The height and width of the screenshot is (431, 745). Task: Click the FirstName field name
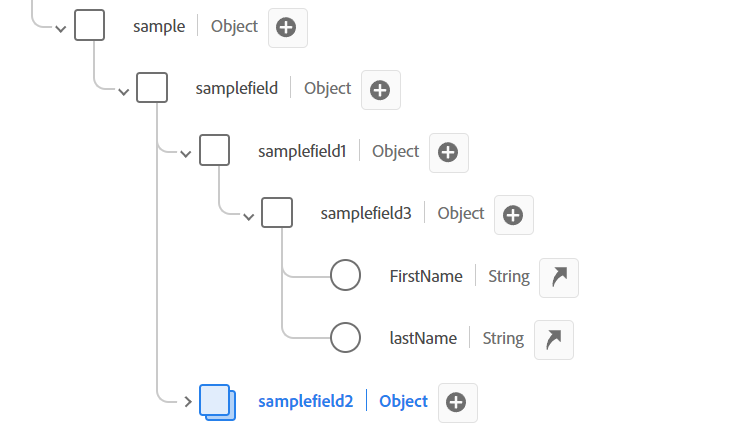(x=426, y=276)
